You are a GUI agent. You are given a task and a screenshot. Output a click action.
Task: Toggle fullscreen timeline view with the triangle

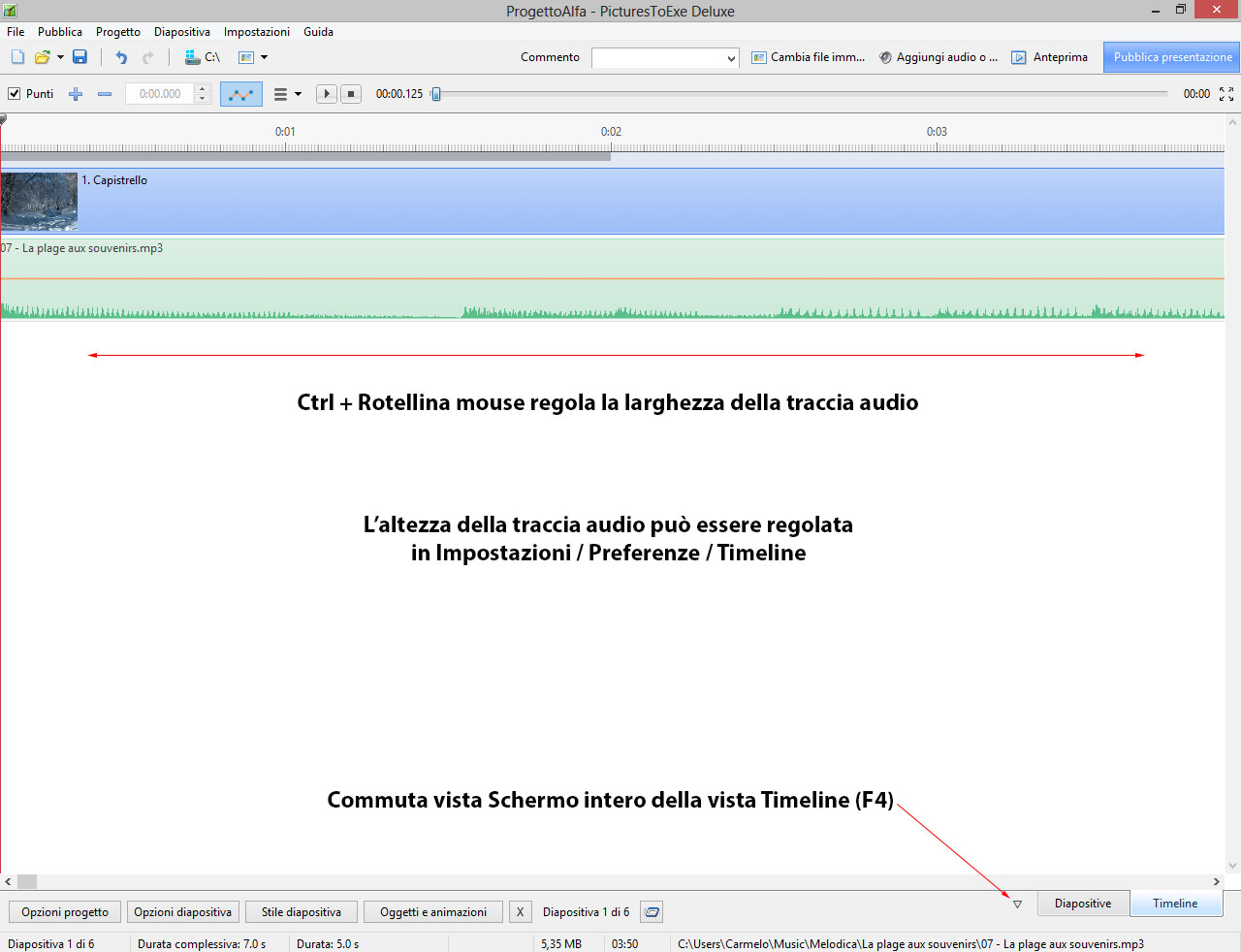[x=1017, y=904]
